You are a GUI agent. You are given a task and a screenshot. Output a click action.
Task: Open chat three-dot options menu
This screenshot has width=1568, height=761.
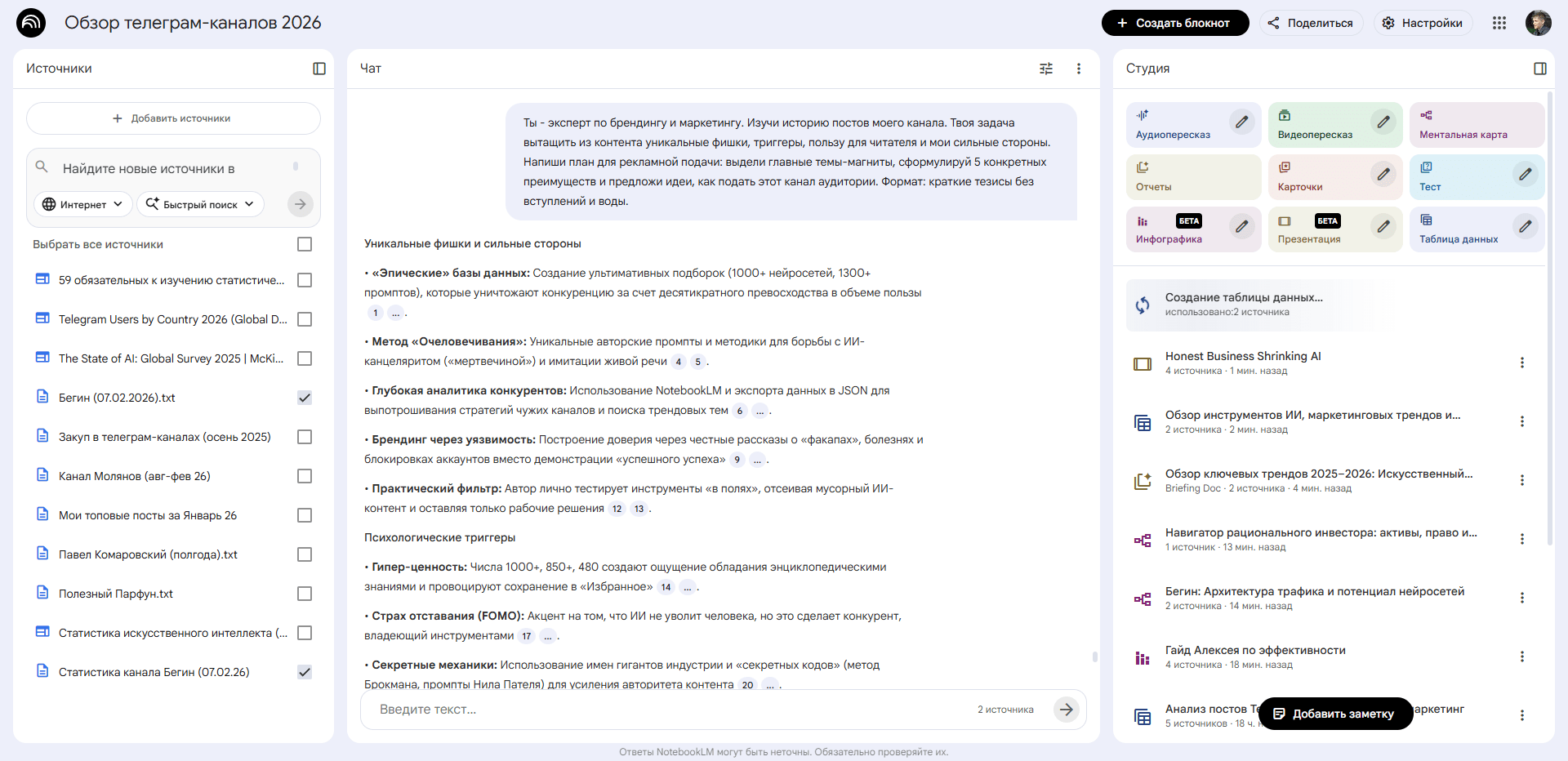coord(1079,69)
